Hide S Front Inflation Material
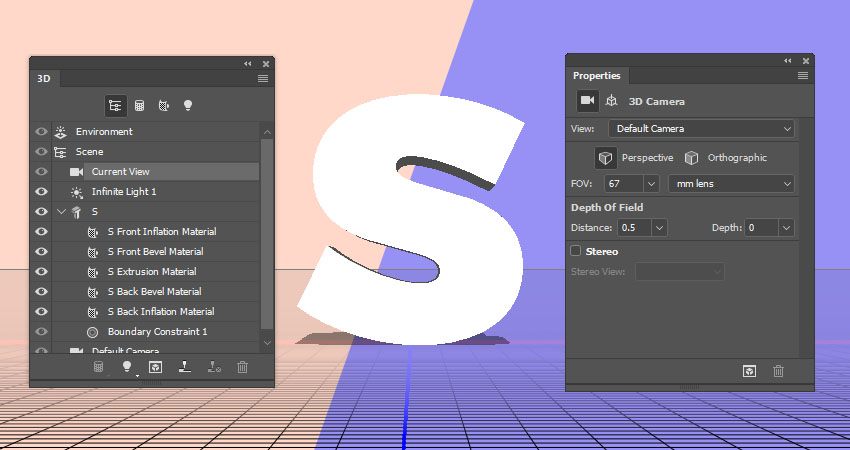 [x=41, y=232]
